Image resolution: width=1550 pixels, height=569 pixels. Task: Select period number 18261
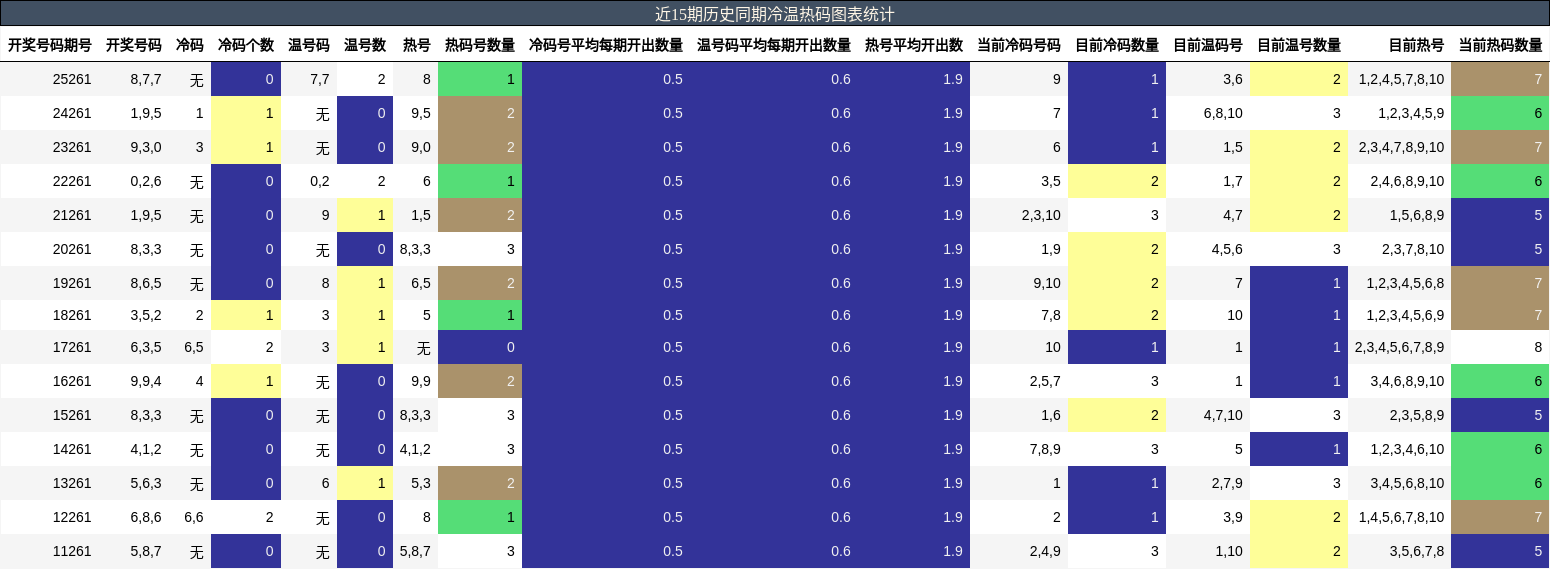[x=72, y=315]
